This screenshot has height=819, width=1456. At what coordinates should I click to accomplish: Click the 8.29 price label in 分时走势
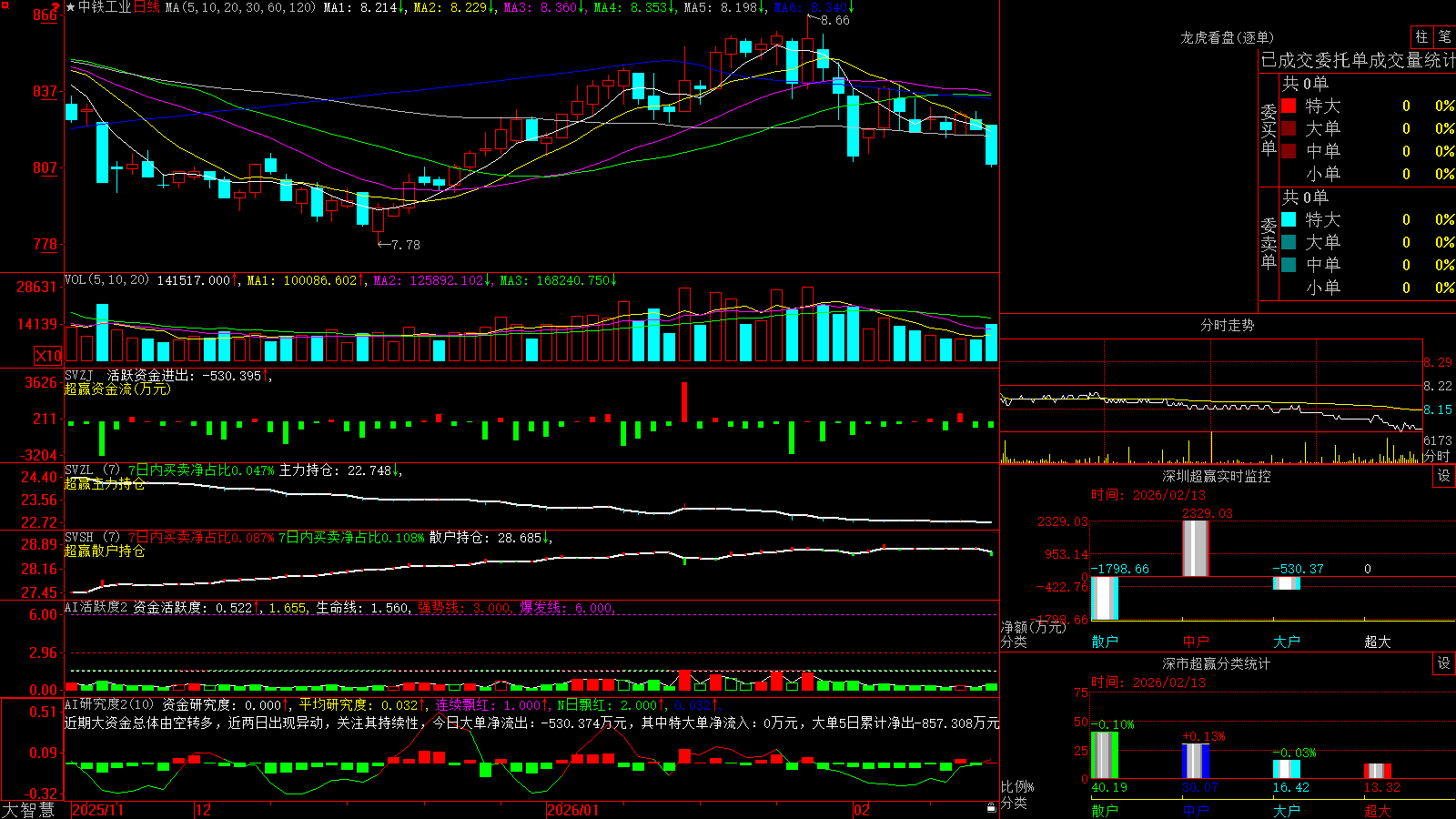1438,362
